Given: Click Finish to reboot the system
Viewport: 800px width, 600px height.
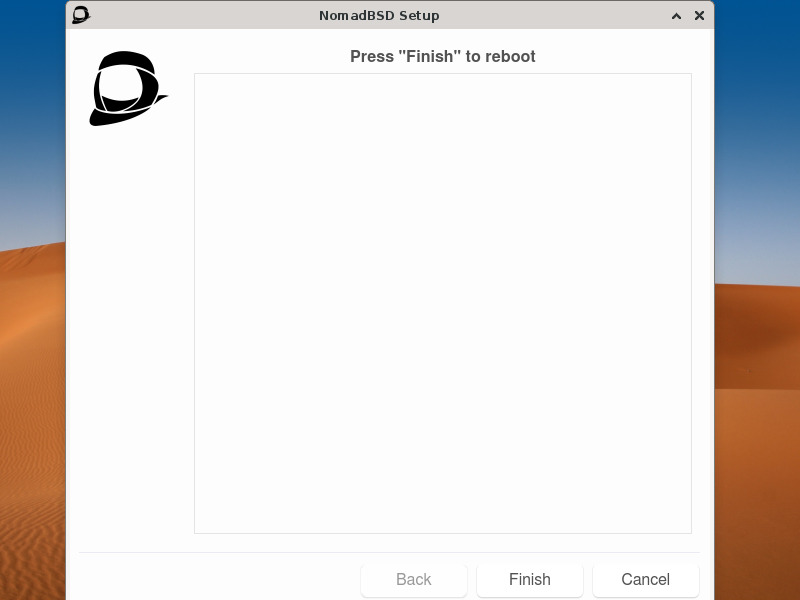Looking at the screenshot, I should click(530, 580).
